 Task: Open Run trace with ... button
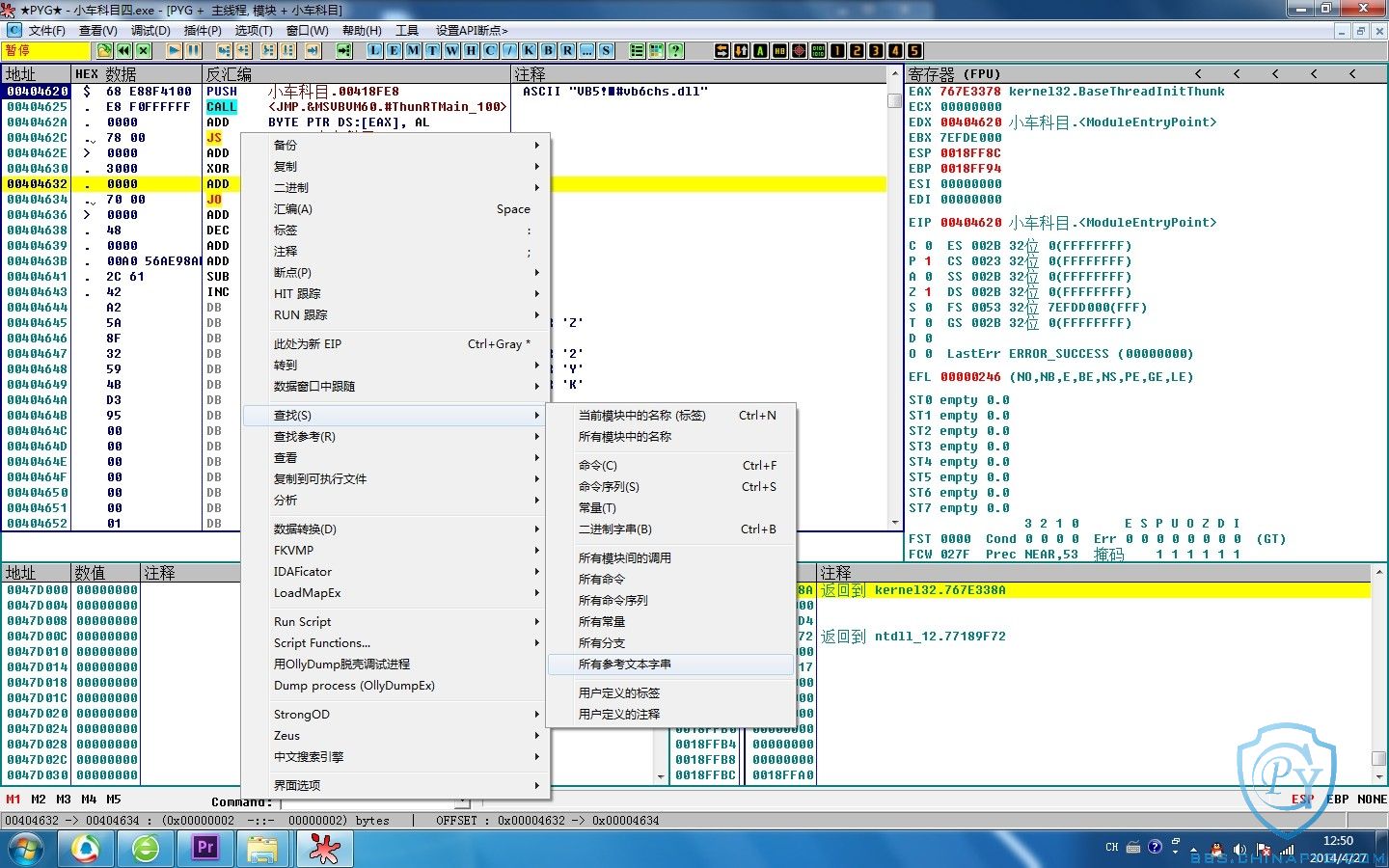point(586,50)
